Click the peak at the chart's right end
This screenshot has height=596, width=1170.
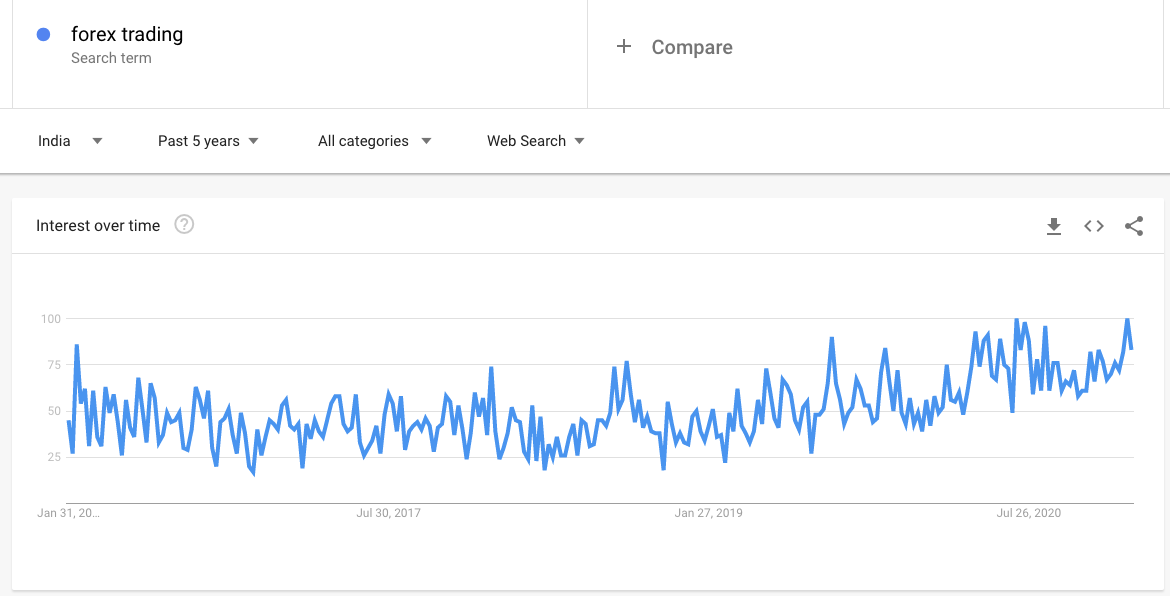pyautogui.click(x=1127, y=319)
